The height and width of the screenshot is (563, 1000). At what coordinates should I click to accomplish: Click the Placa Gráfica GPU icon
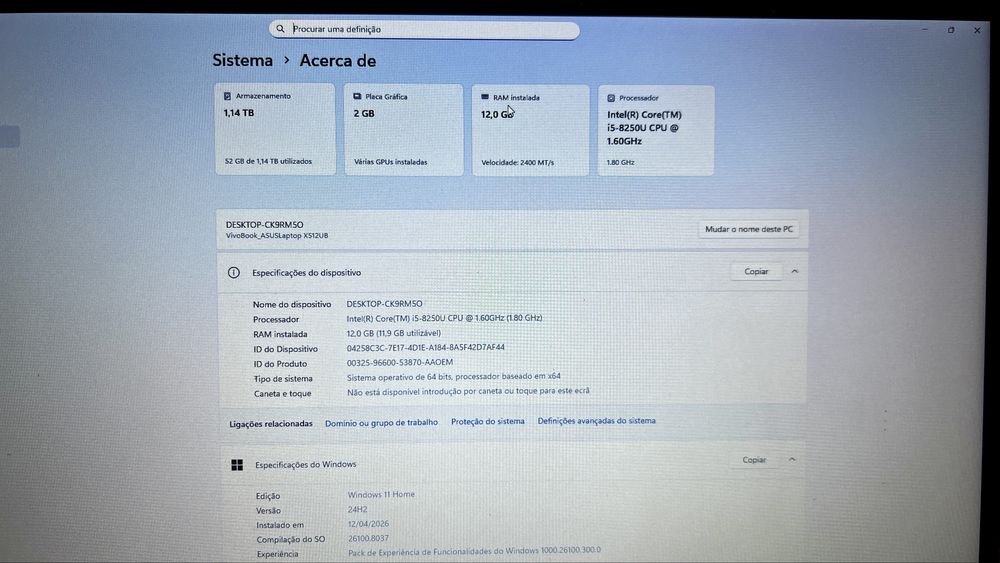(x=357, y=97)
